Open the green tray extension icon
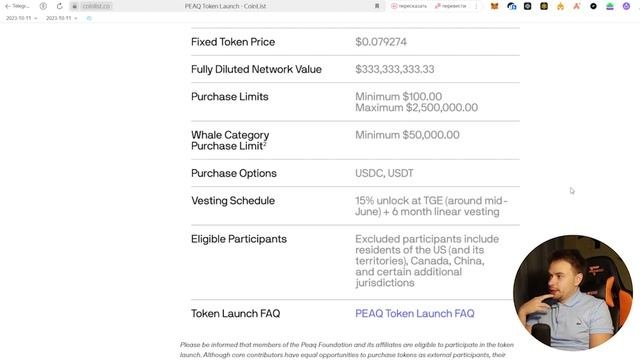Image resolution: width=640 pixels, height=360 pixels. 610,6
